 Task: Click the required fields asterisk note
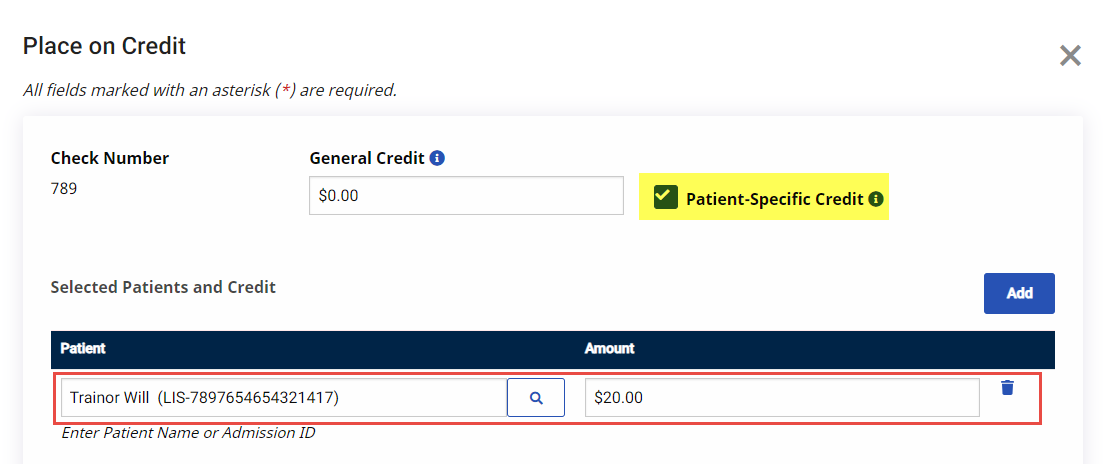coord(210,90)
